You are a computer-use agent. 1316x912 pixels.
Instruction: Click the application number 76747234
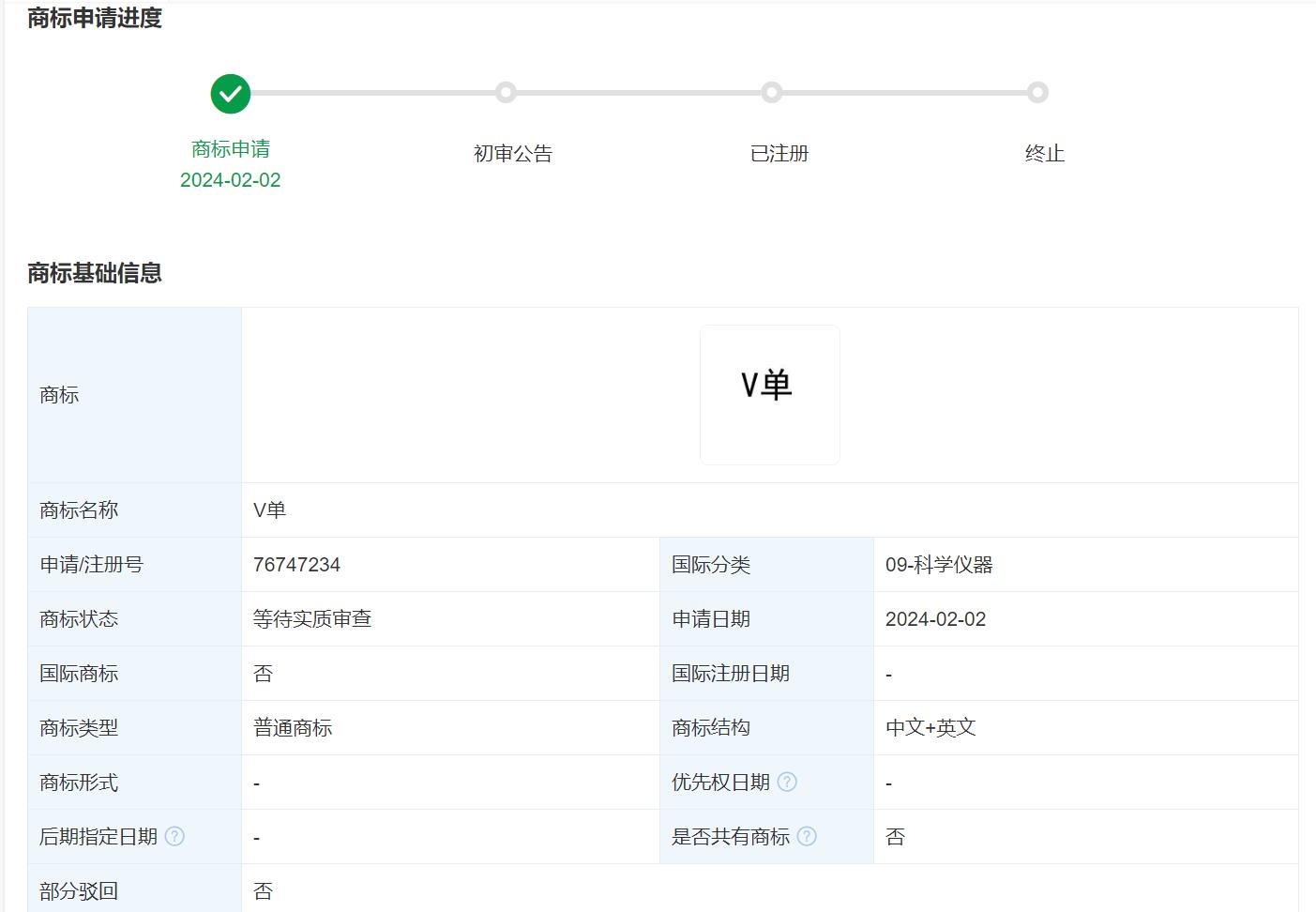[296, 565]
